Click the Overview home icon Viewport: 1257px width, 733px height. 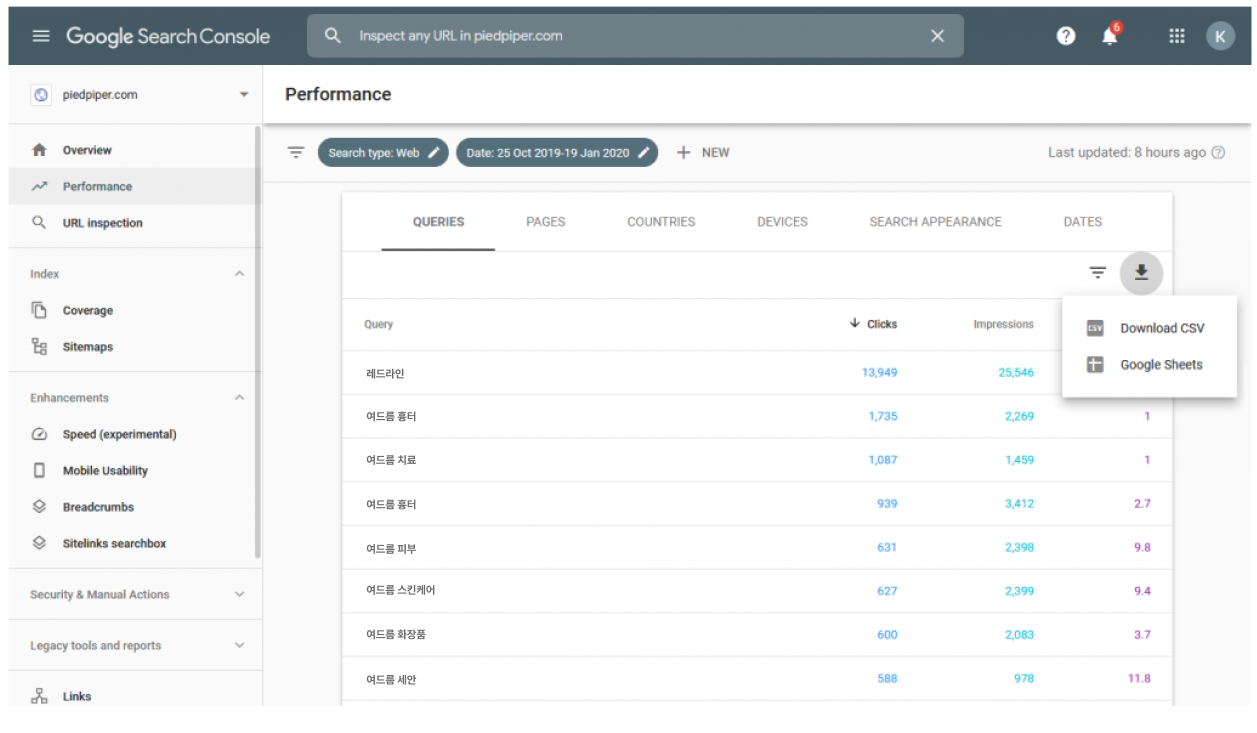pos(39,150)
